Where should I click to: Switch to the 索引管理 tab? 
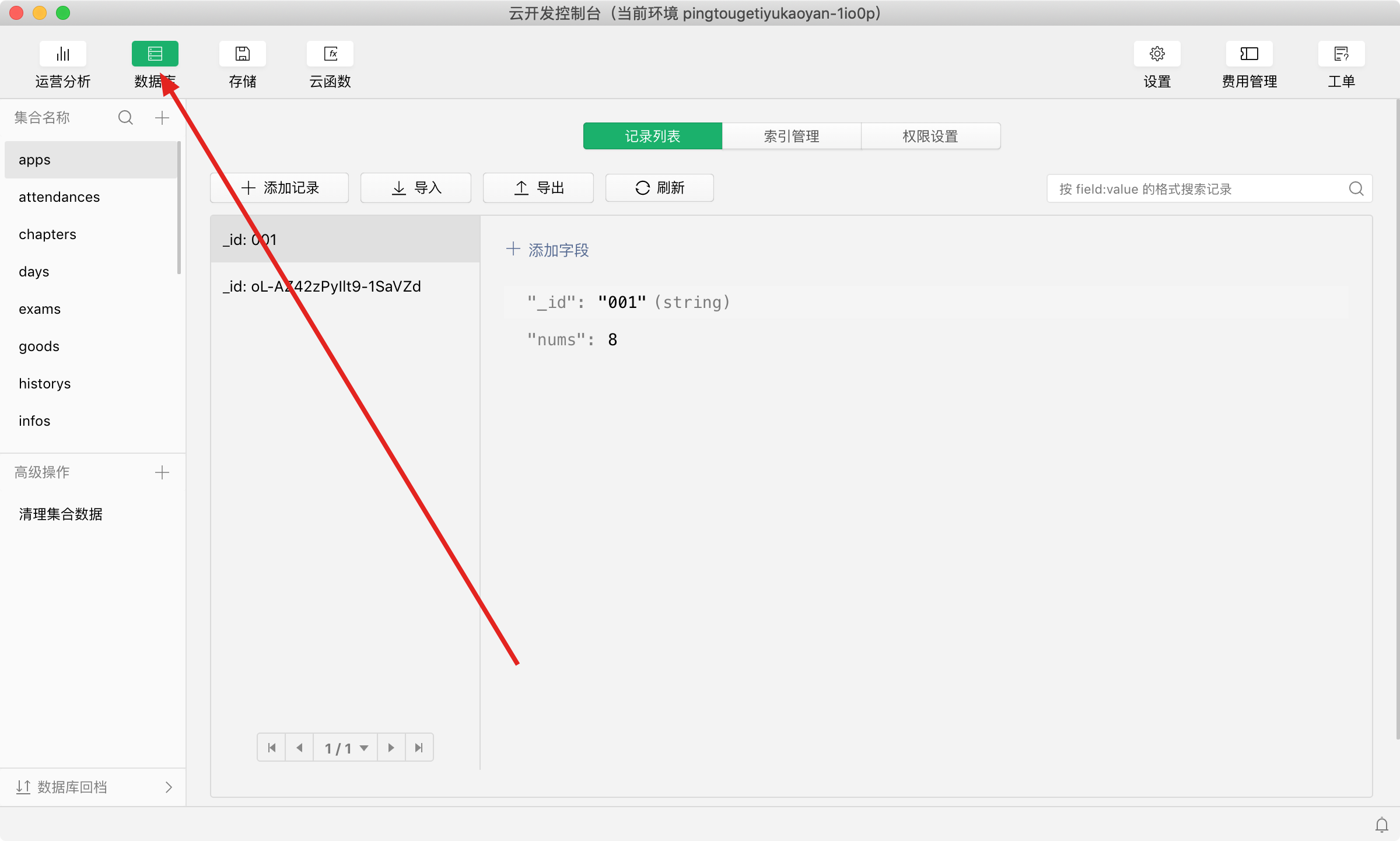click(791, 136)
